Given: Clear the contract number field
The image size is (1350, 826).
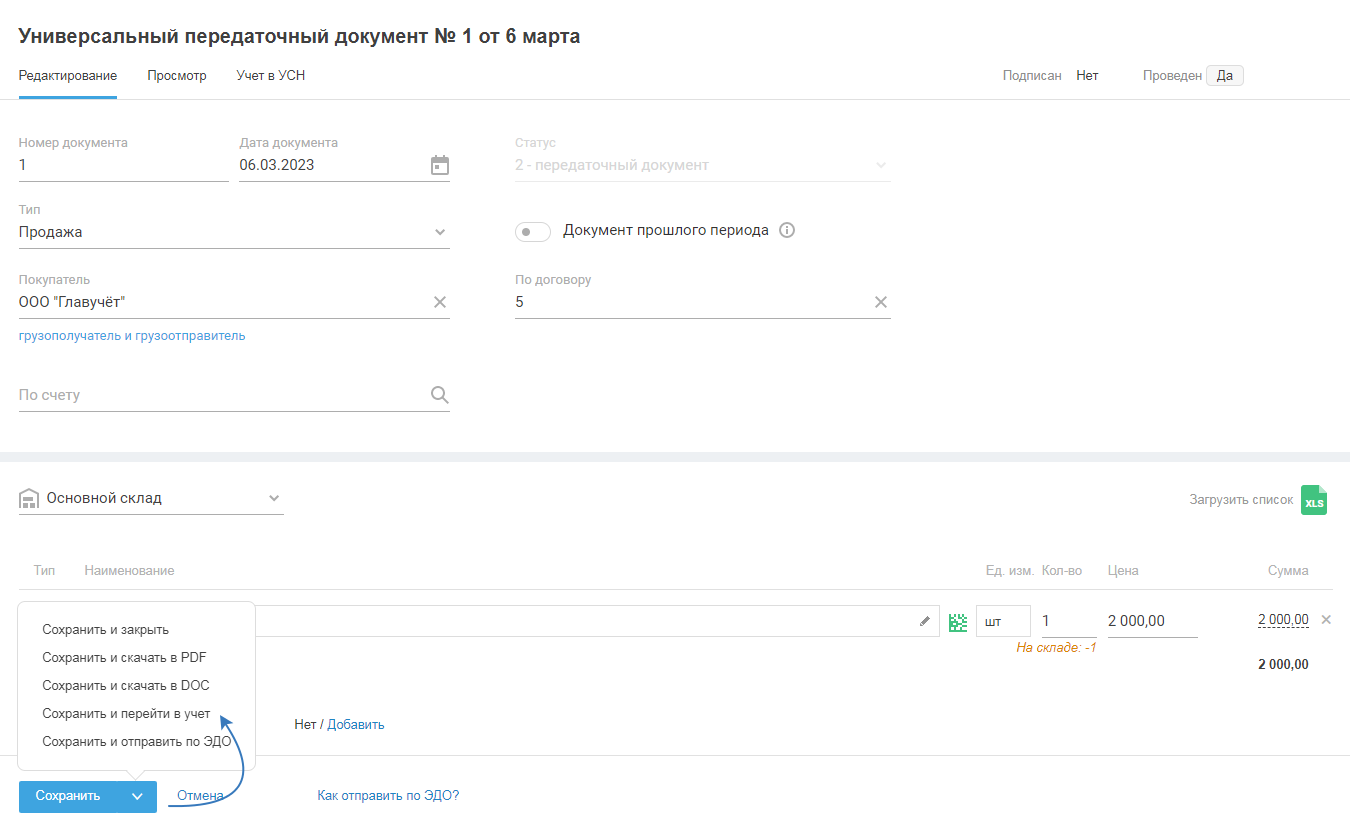Looking at the screenshot, I should click(881, 302).
